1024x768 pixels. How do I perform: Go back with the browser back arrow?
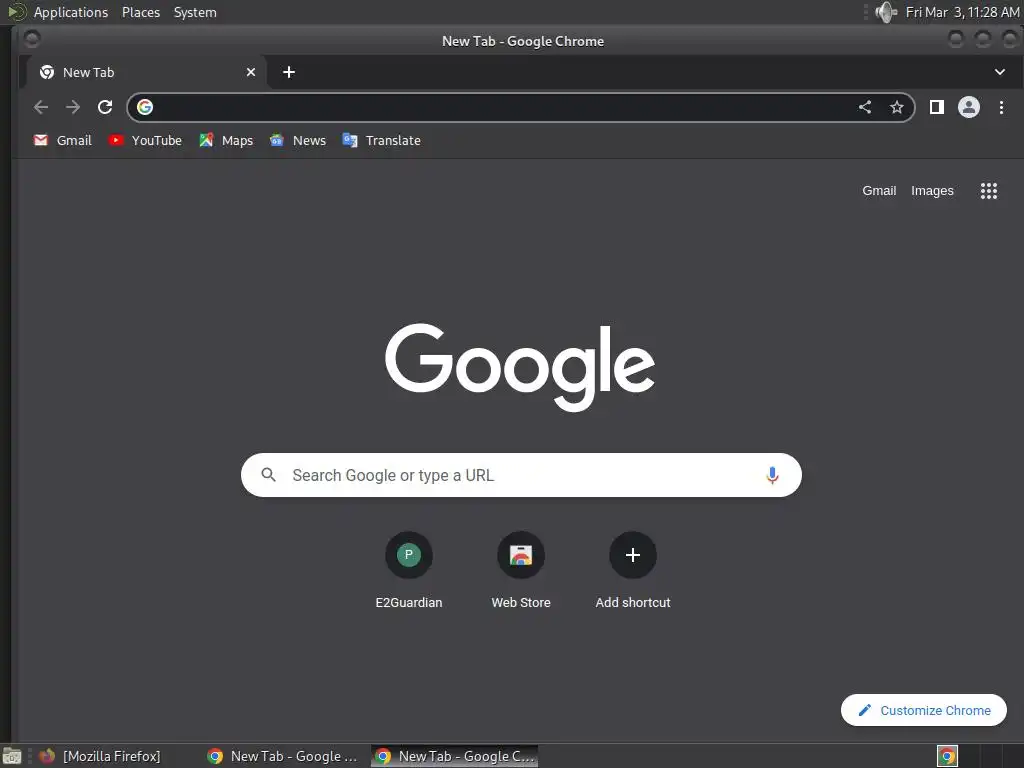coord(41,107)
